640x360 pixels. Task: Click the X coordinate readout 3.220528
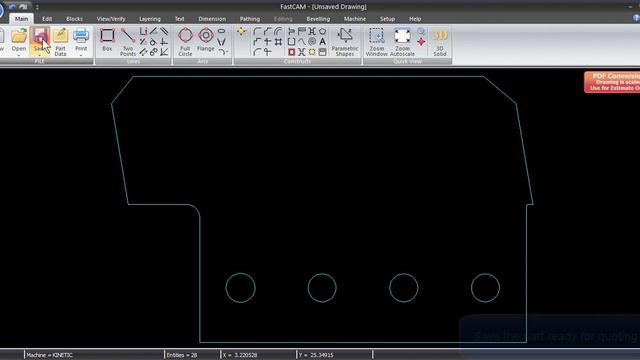tap(240, 355)
